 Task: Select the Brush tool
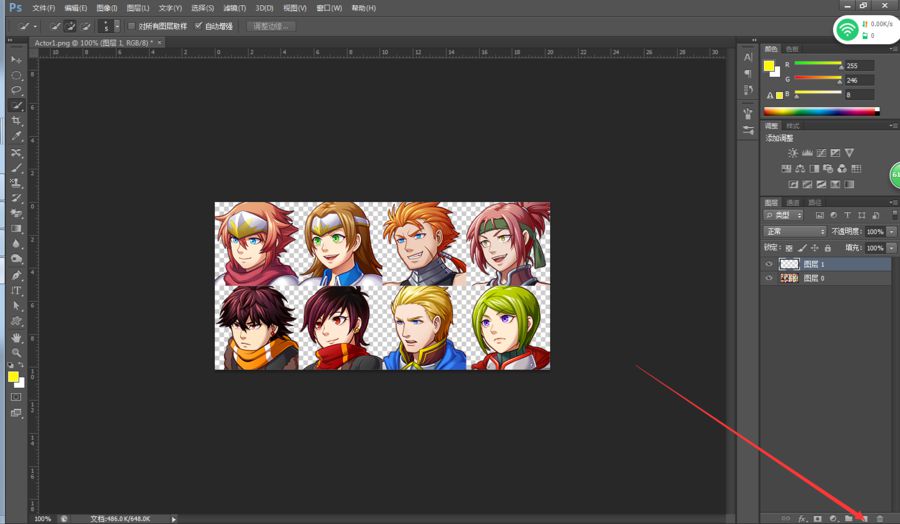click(x=16, y=168)
